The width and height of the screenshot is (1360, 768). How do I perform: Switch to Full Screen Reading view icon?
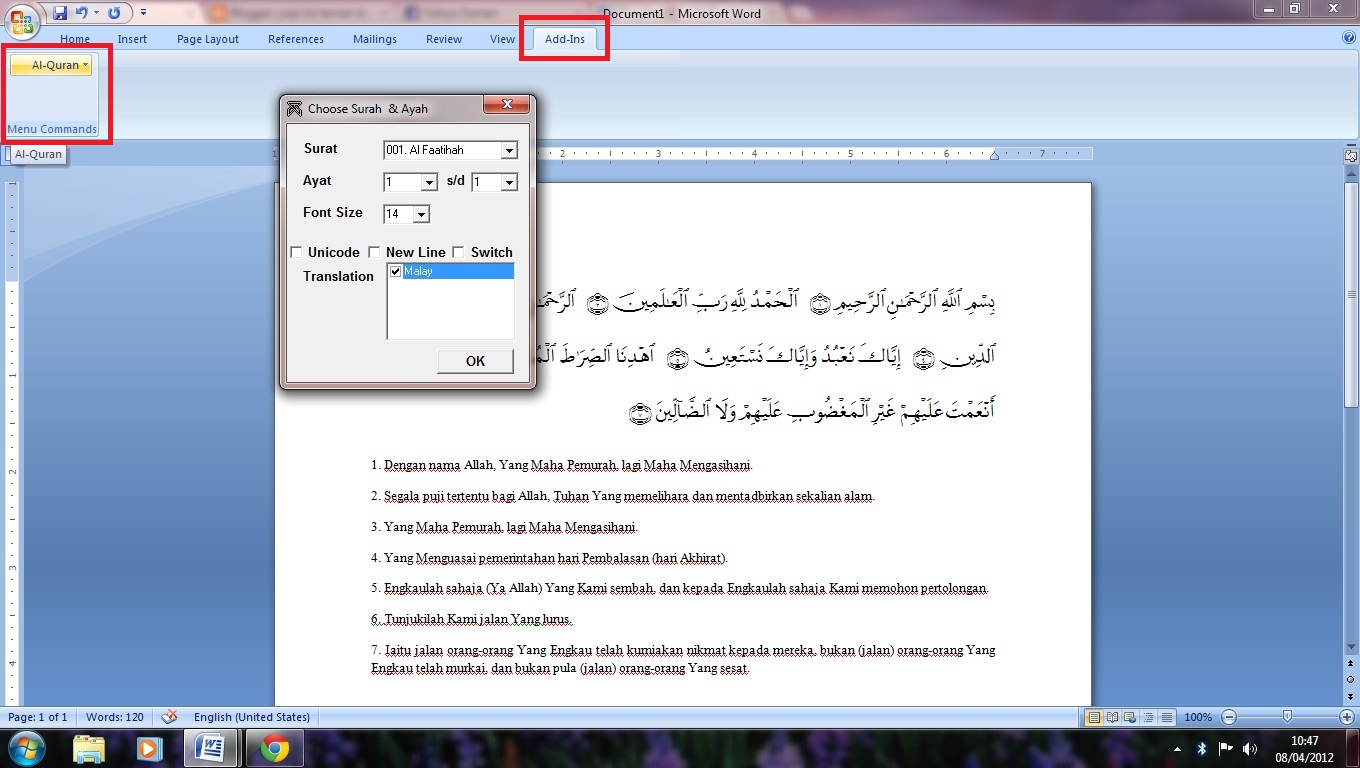pyautogui.click(x=1113, y=717)
